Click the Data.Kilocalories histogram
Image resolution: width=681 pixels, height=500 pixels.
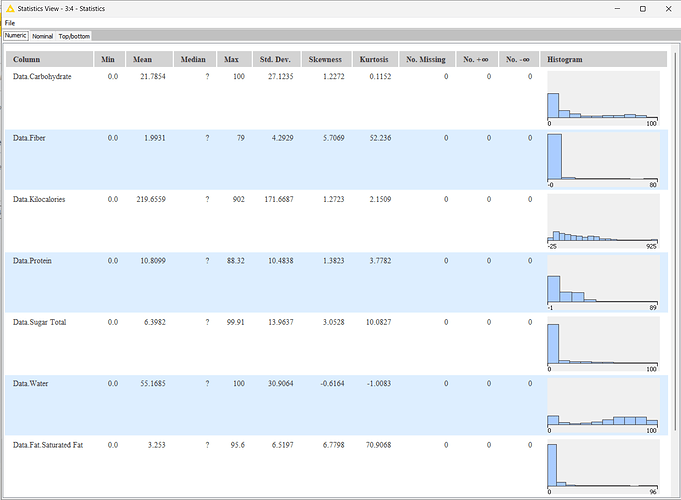pyautogui.click(x=603, y=222)
